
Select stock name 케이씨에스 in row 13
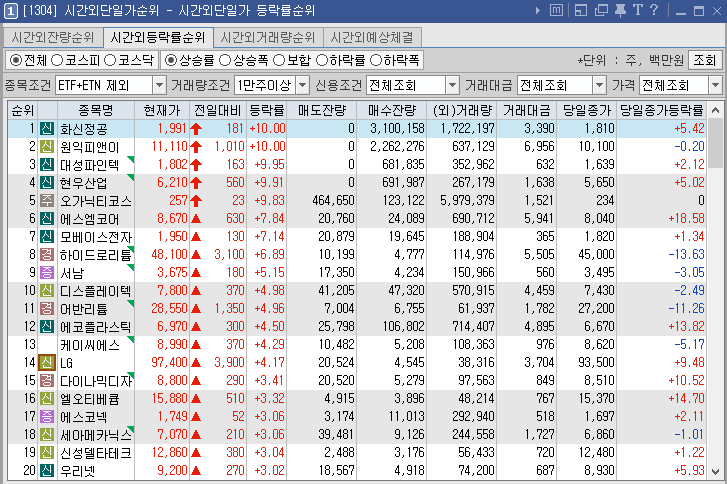[90, 345]
